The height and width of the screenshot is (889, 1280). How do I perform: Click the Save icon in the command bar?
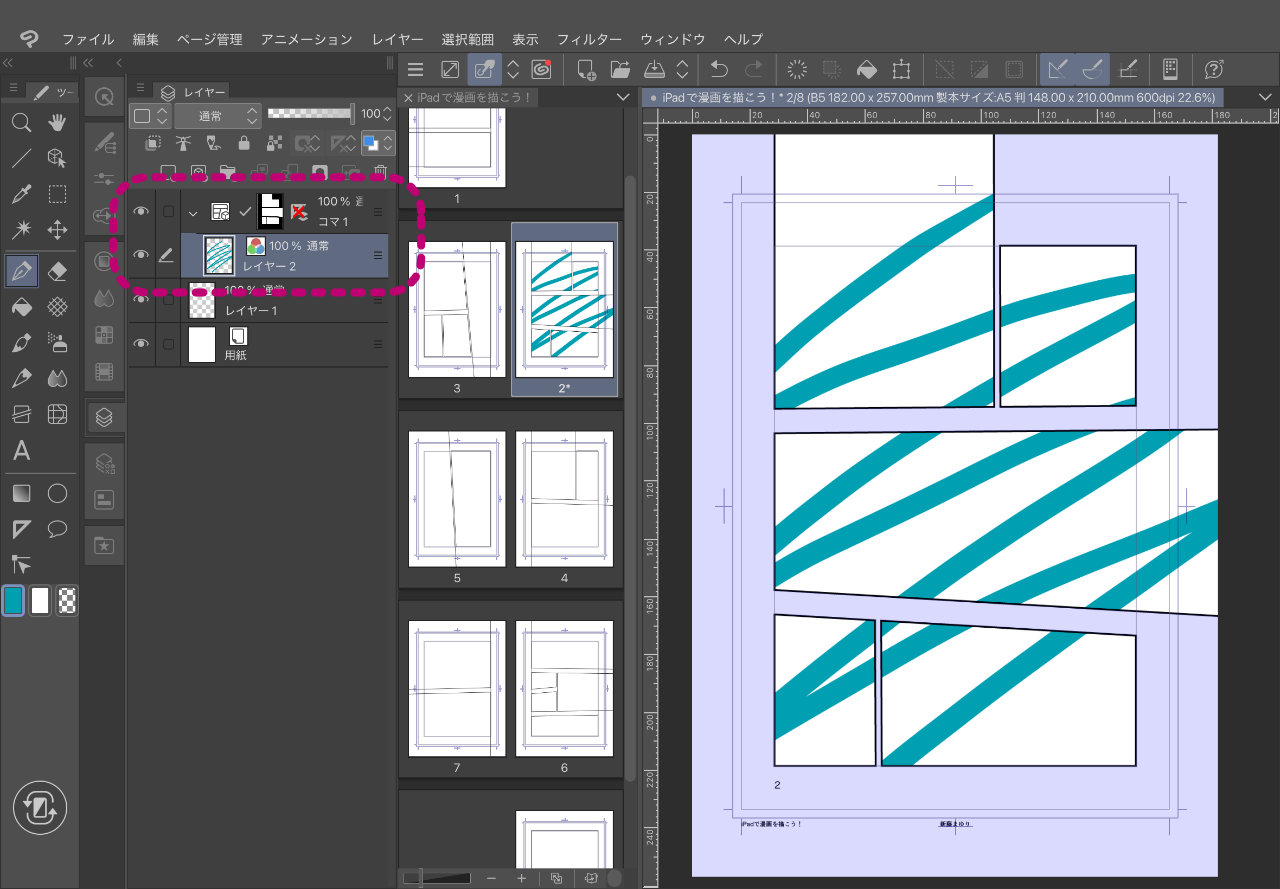click(x=654, y=69)
